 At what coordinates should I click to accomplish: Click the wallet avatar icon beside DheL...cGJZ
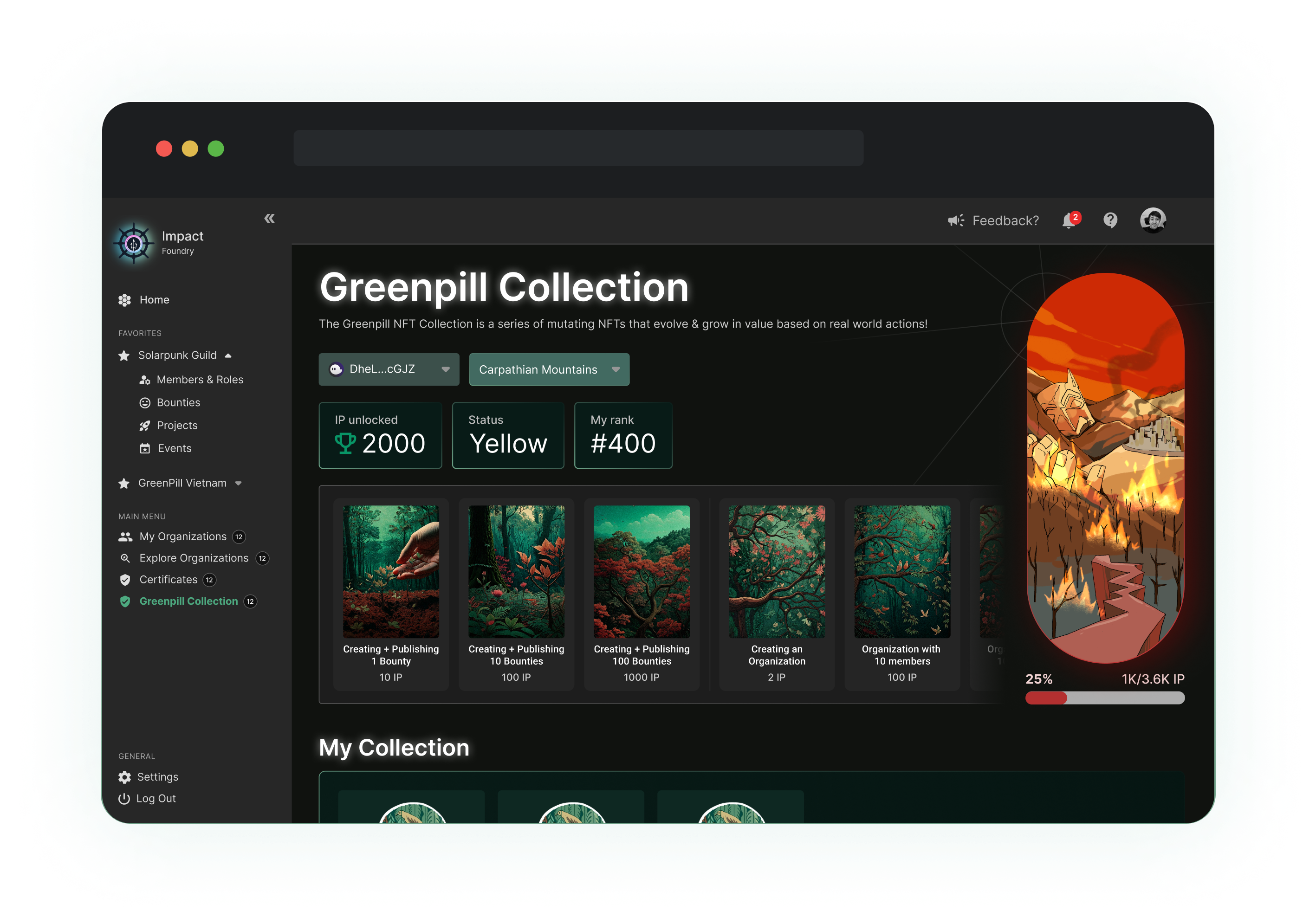coord(336,369)
